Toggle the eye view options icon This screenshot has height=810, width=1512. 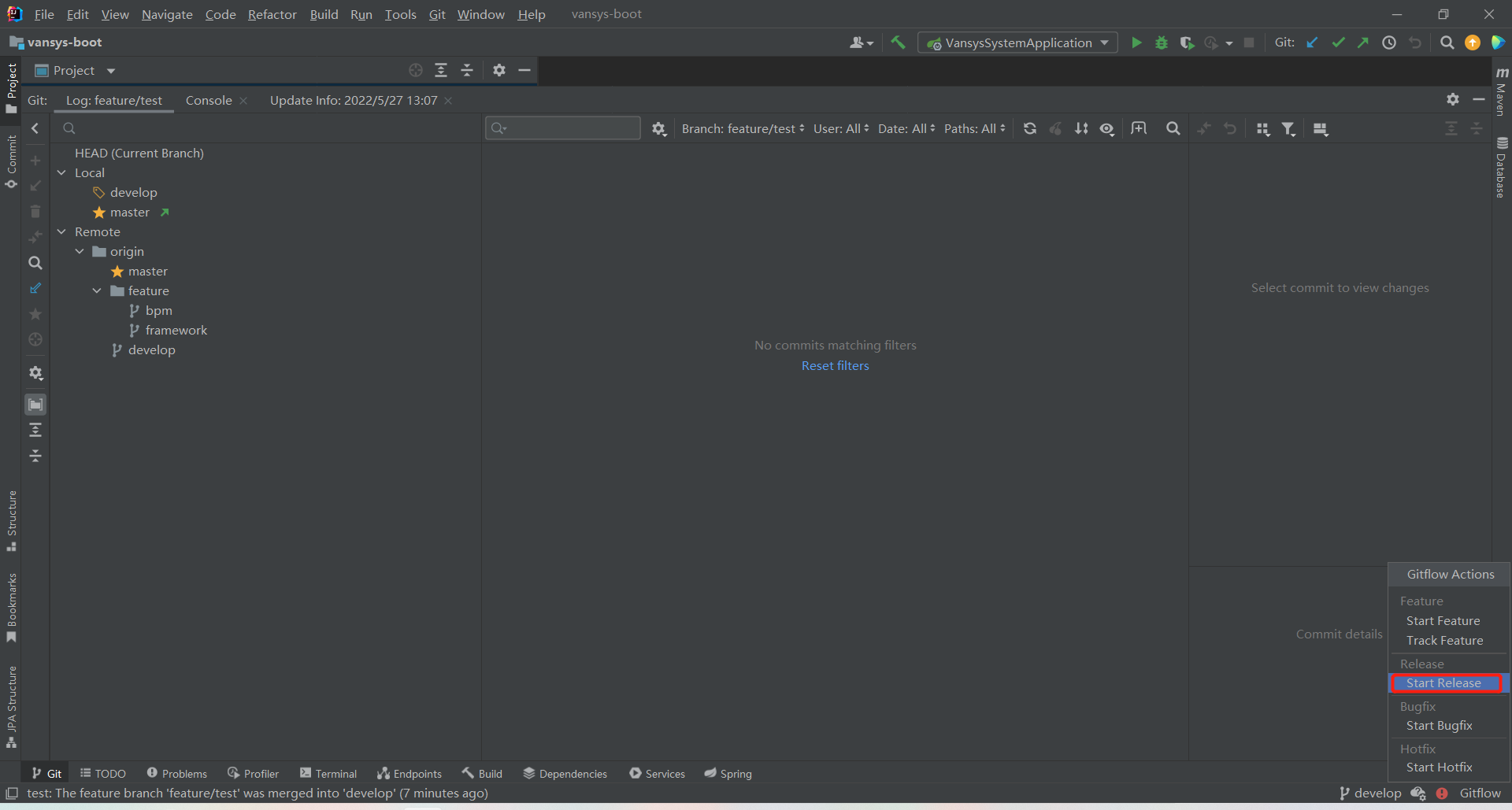click(1107, 128)
